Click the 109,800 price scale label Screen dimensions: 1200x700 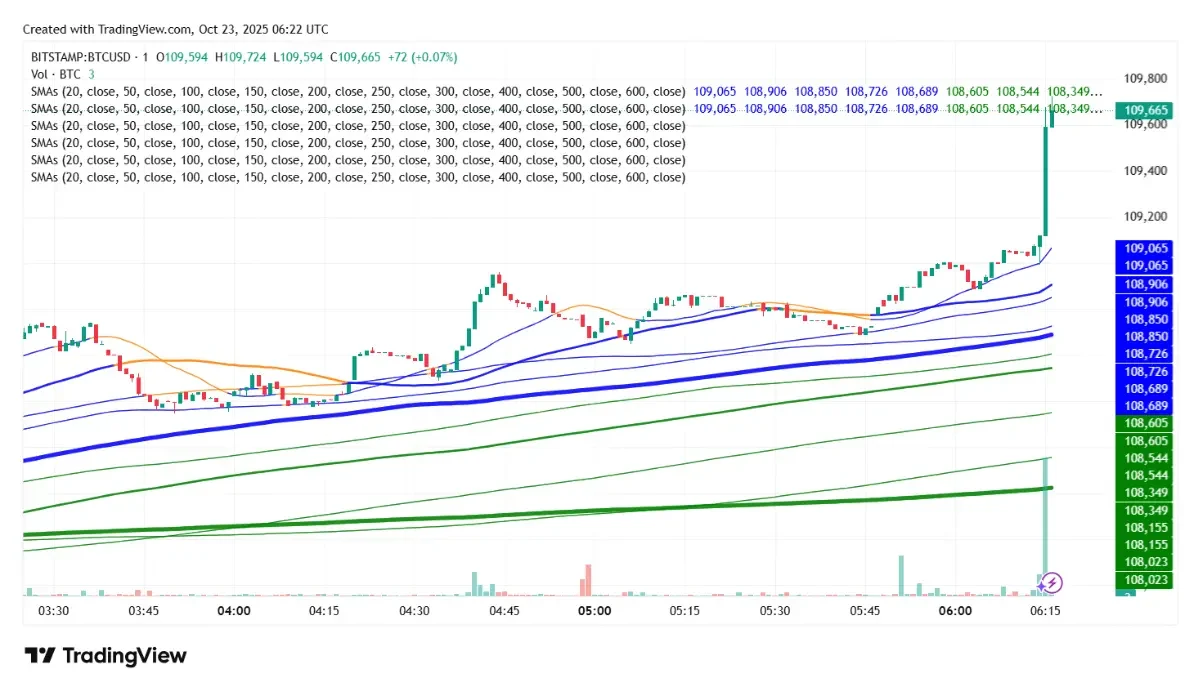point(1145,78)
